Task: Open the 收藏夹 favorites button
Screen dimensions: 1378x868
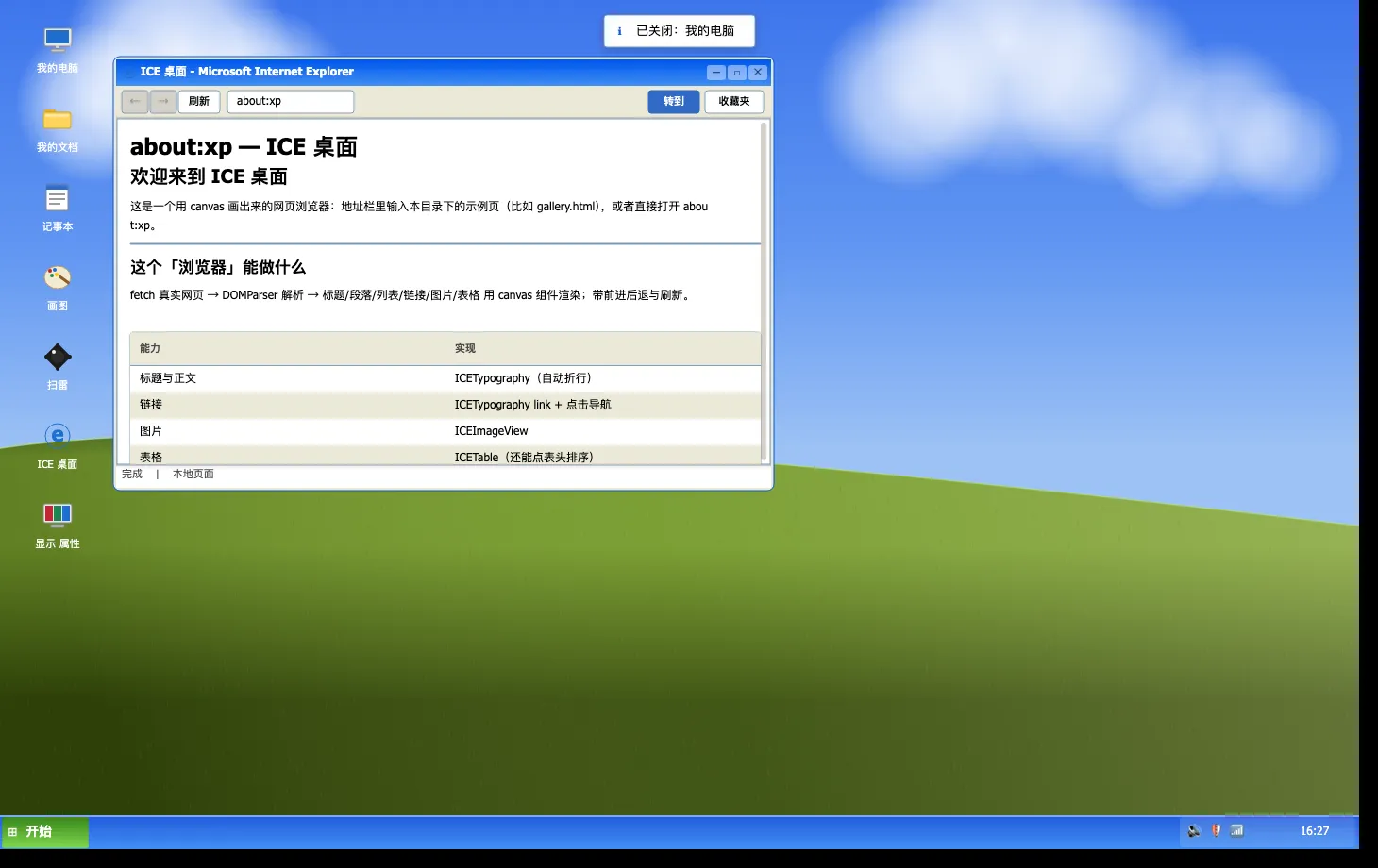Action: click(734, 101)
